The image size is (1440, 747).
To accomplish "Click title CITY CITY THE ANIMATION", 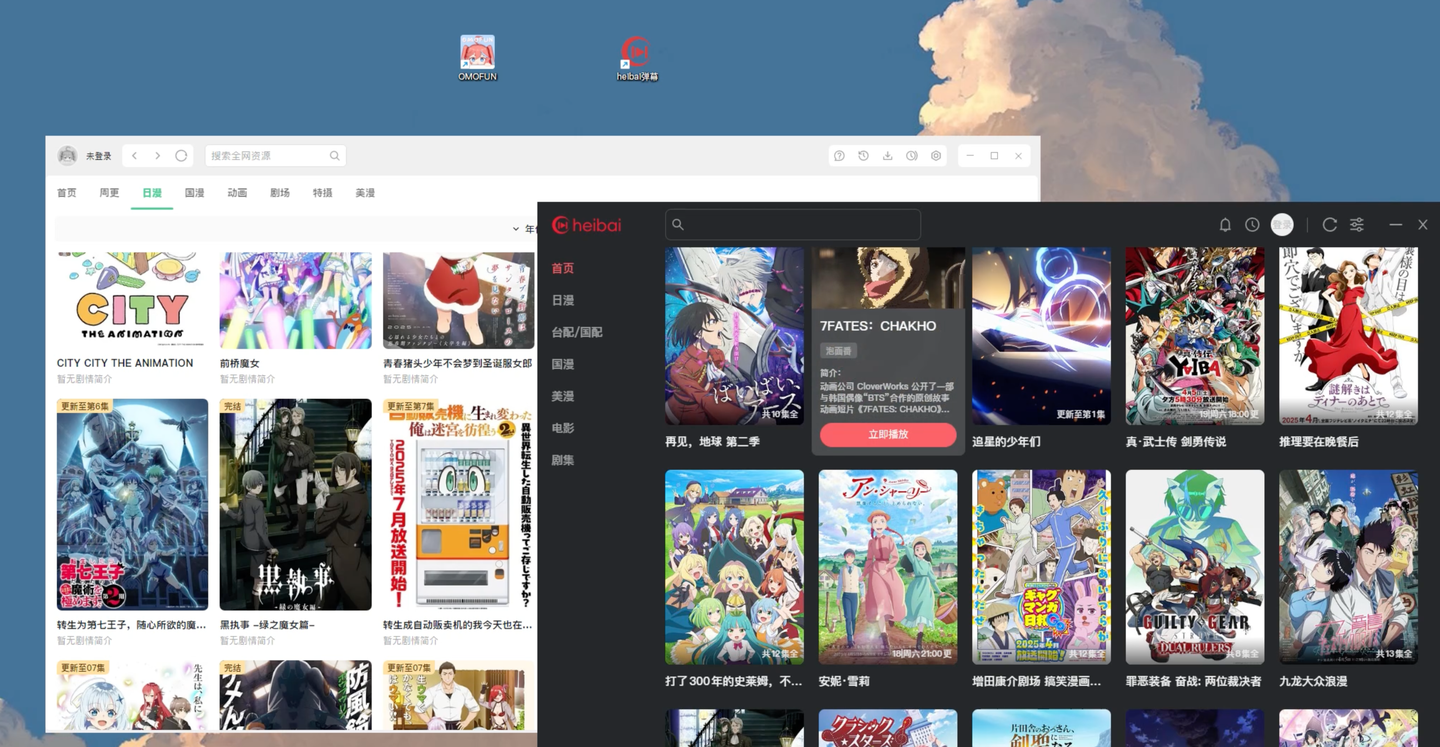I will [x=125, y=363].
